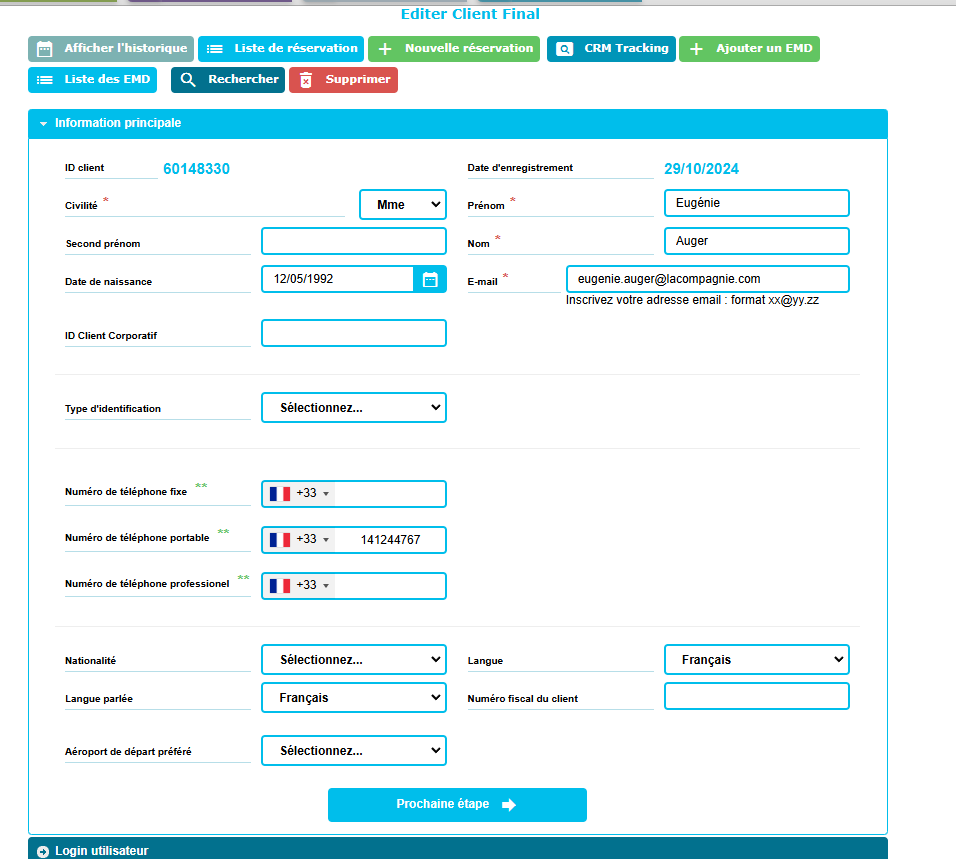Open the Type d'identification dropdown
Screen dimensions: 956x859
click(x=353, y=407)
